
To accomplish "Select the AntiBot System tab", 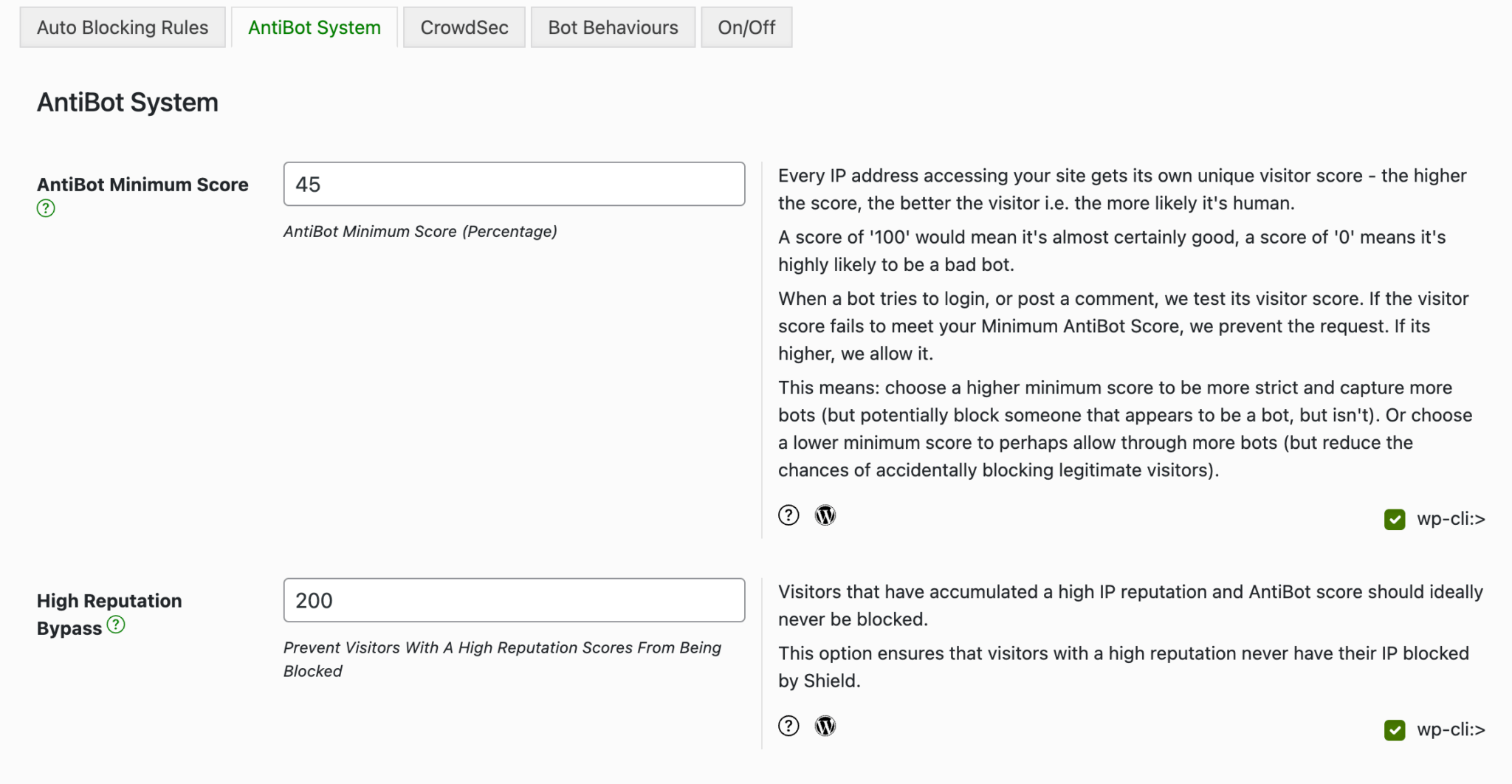I will click(315, 27).
